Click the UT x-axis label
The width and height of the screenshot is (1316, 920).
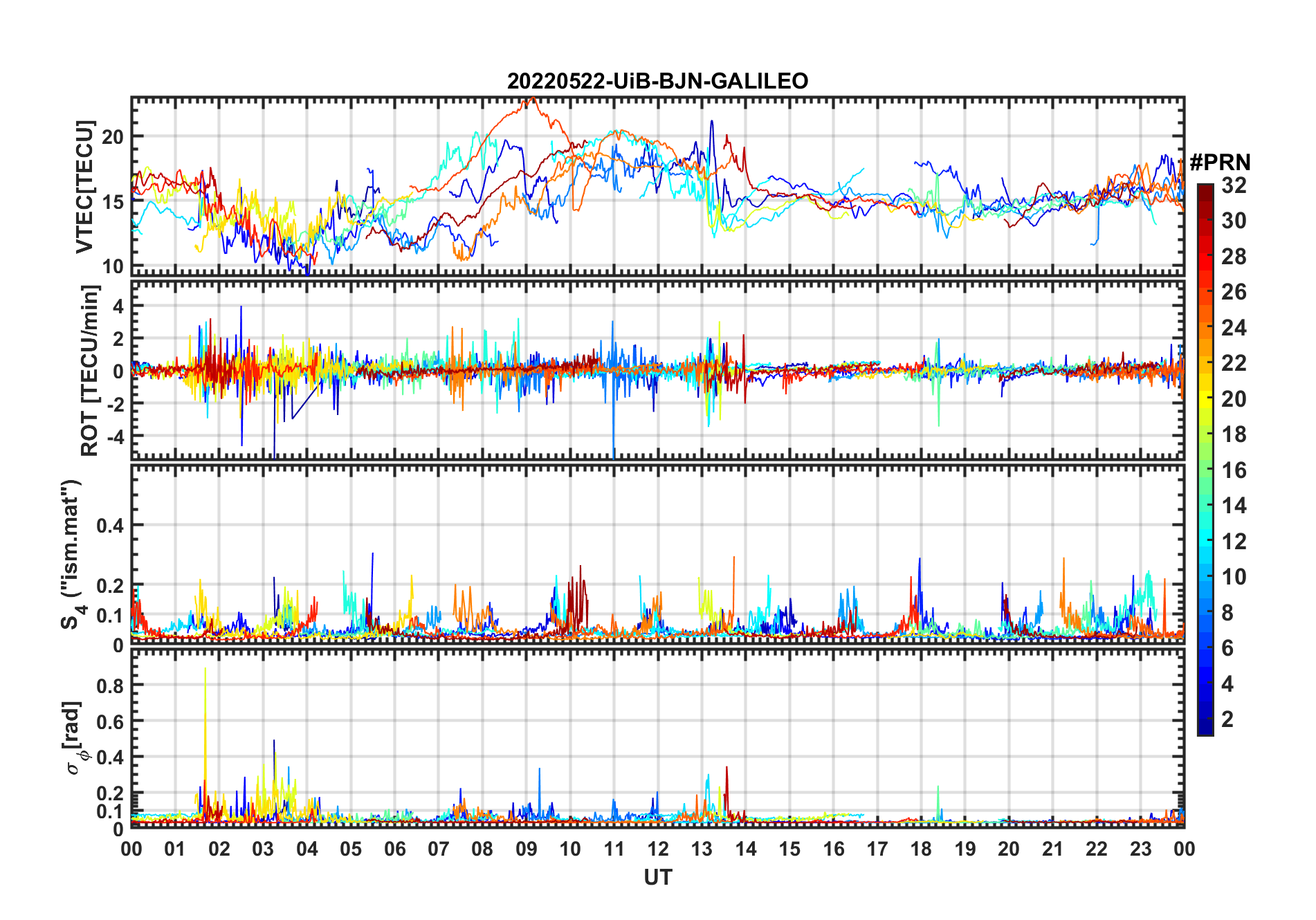658,877
